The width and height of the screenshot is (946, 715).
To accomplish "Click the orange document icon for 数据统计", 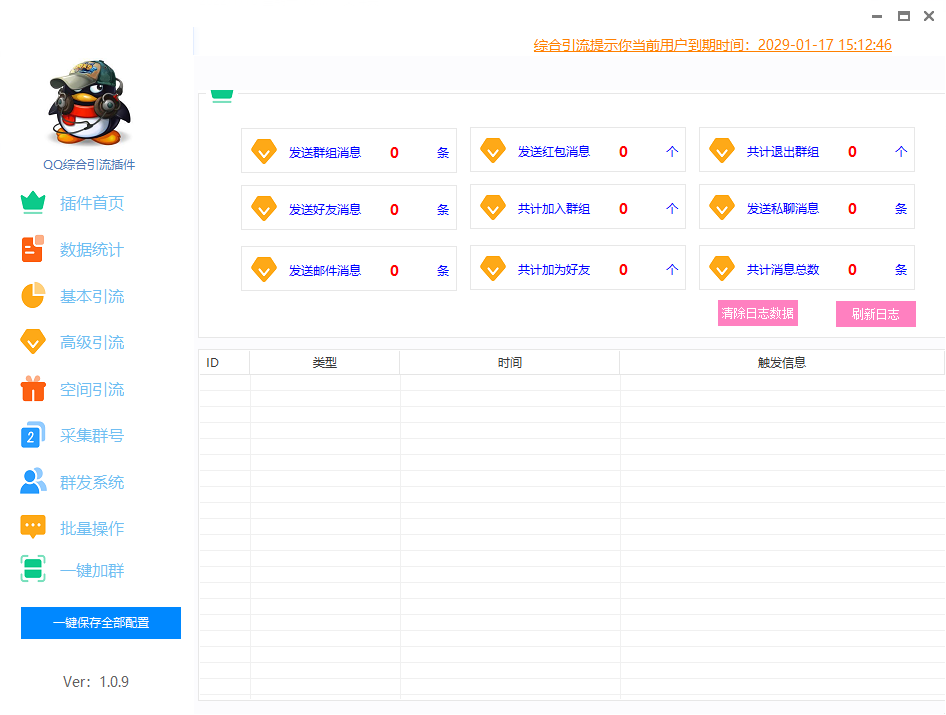I will click(x=33, y=249).
